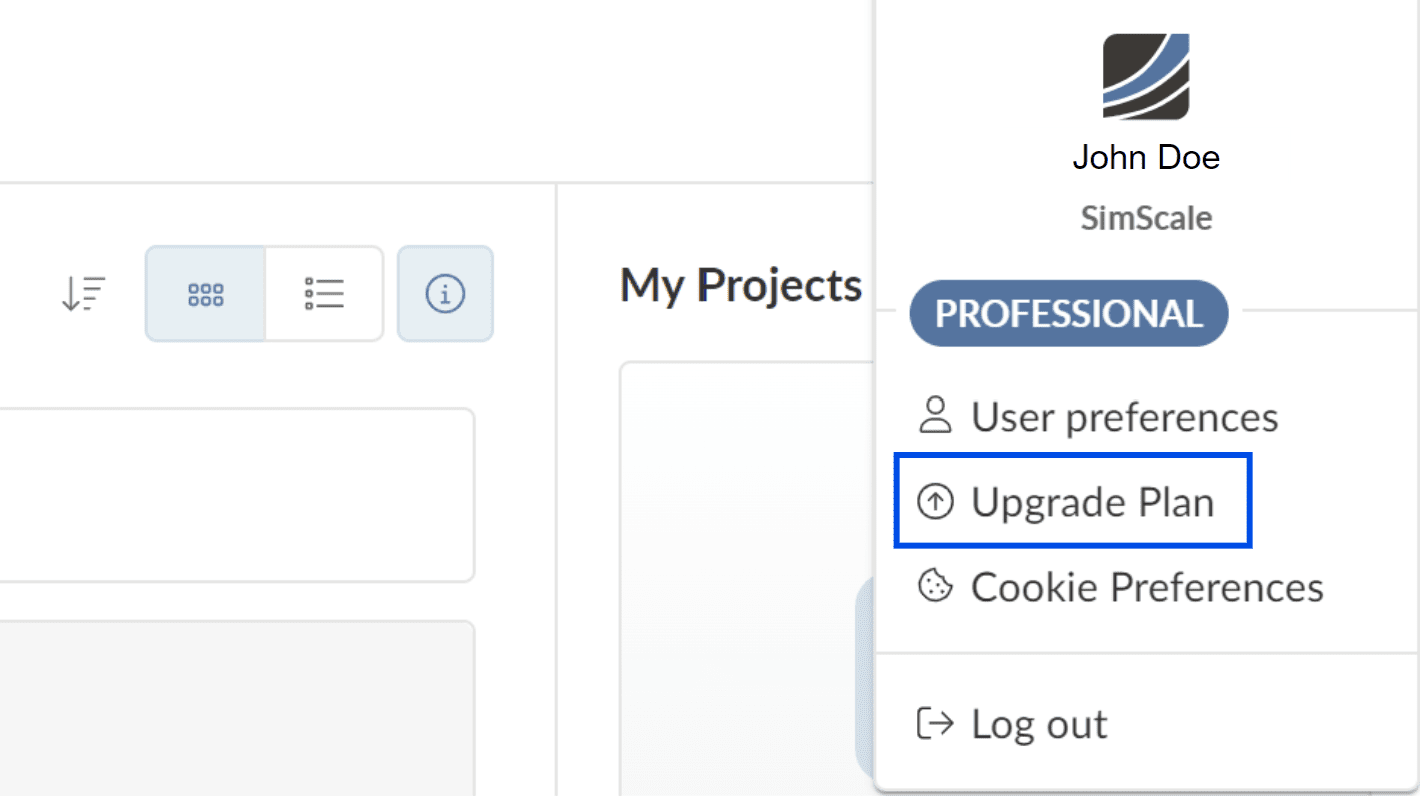
Task: Switch to list view layout
Action: pyautogui.click(x=324, y=294)
